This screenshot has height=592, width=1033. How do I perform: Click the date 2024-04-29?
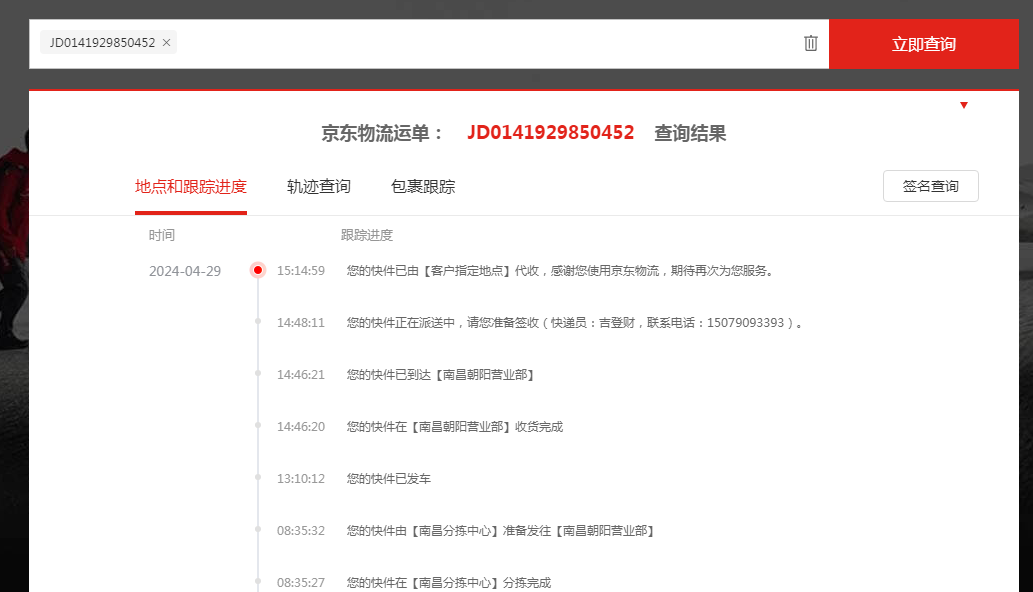(x=185, y=271)
